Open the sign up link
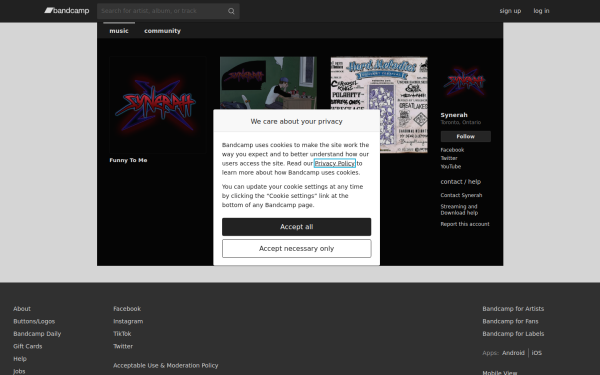 point(510,11)
